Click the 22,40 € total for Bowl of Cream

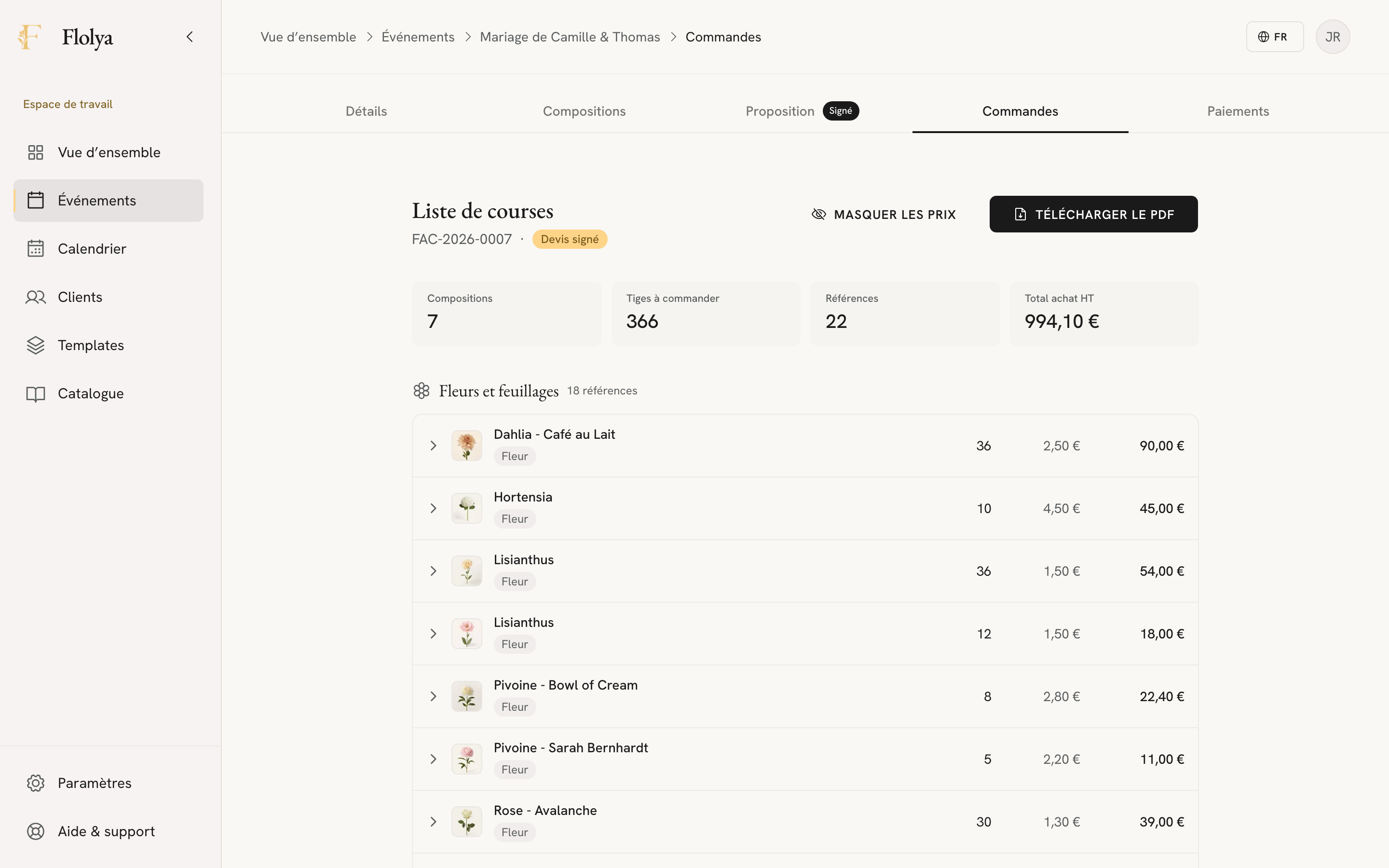click(1162, 697)
